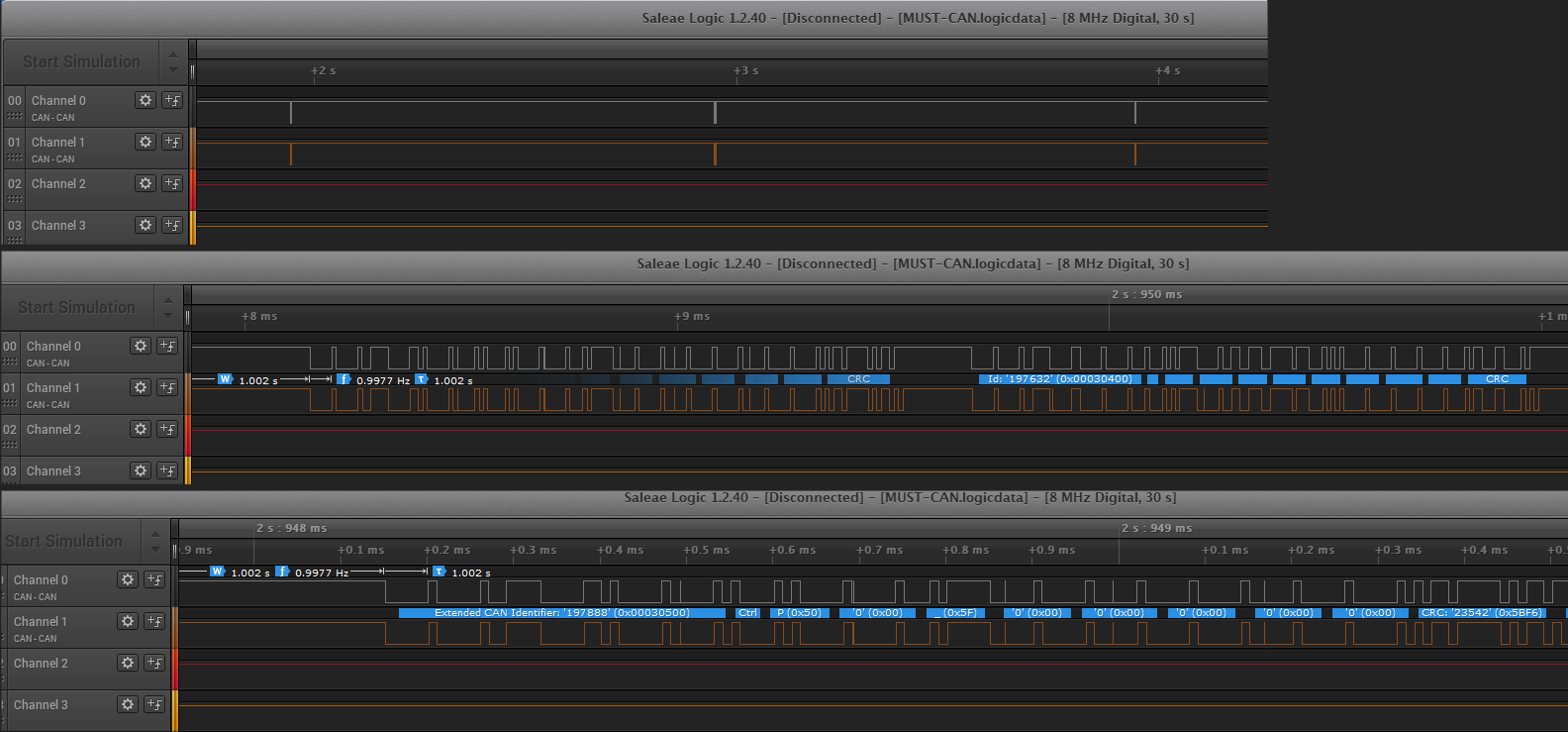
Task: Click the T period marker in middle window
Action: [421, 379]
